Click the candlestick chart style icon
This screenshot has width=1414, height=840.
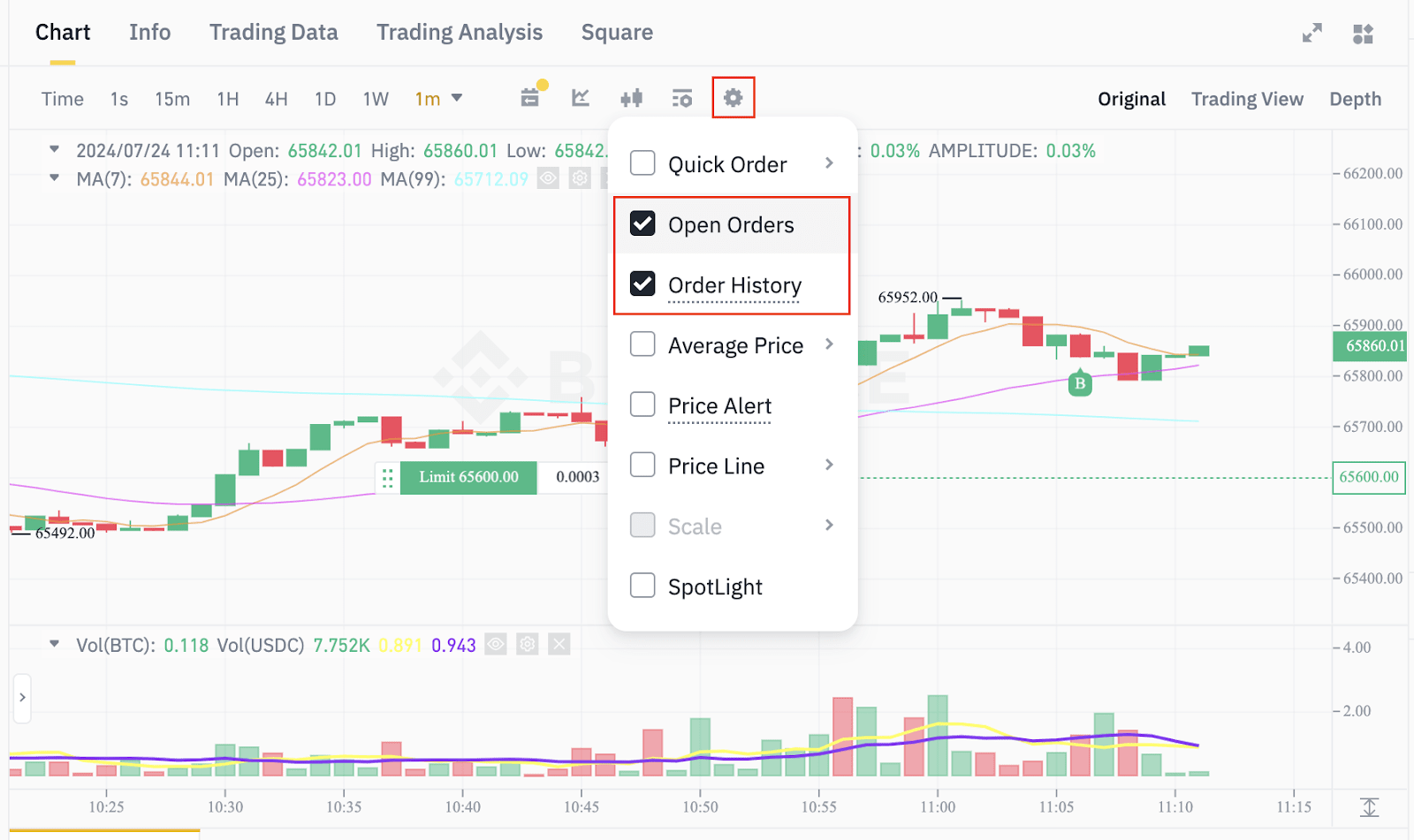631,98
